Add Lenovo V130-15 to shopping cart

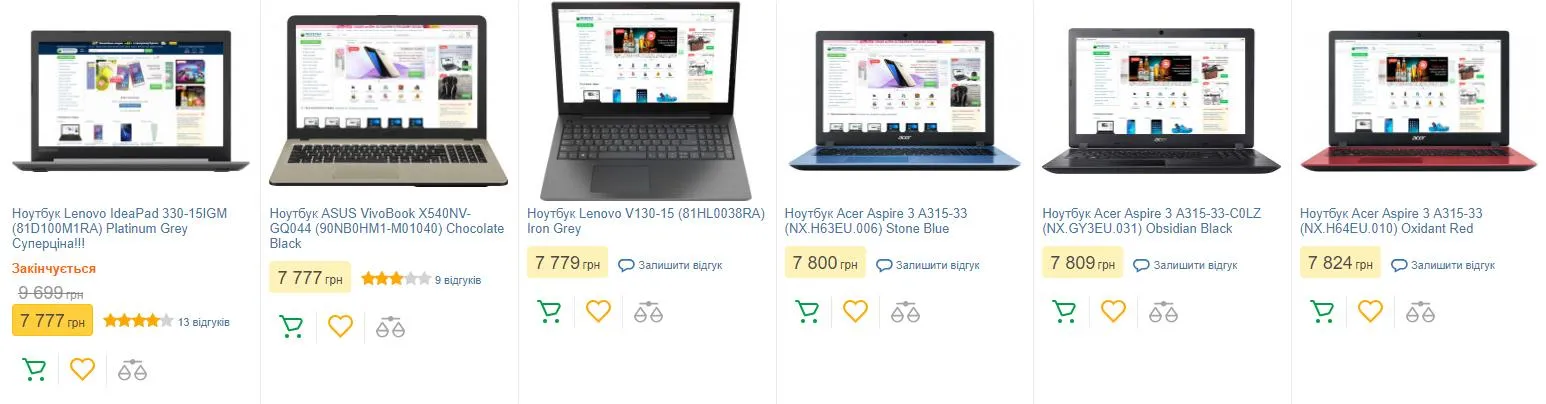549,311
